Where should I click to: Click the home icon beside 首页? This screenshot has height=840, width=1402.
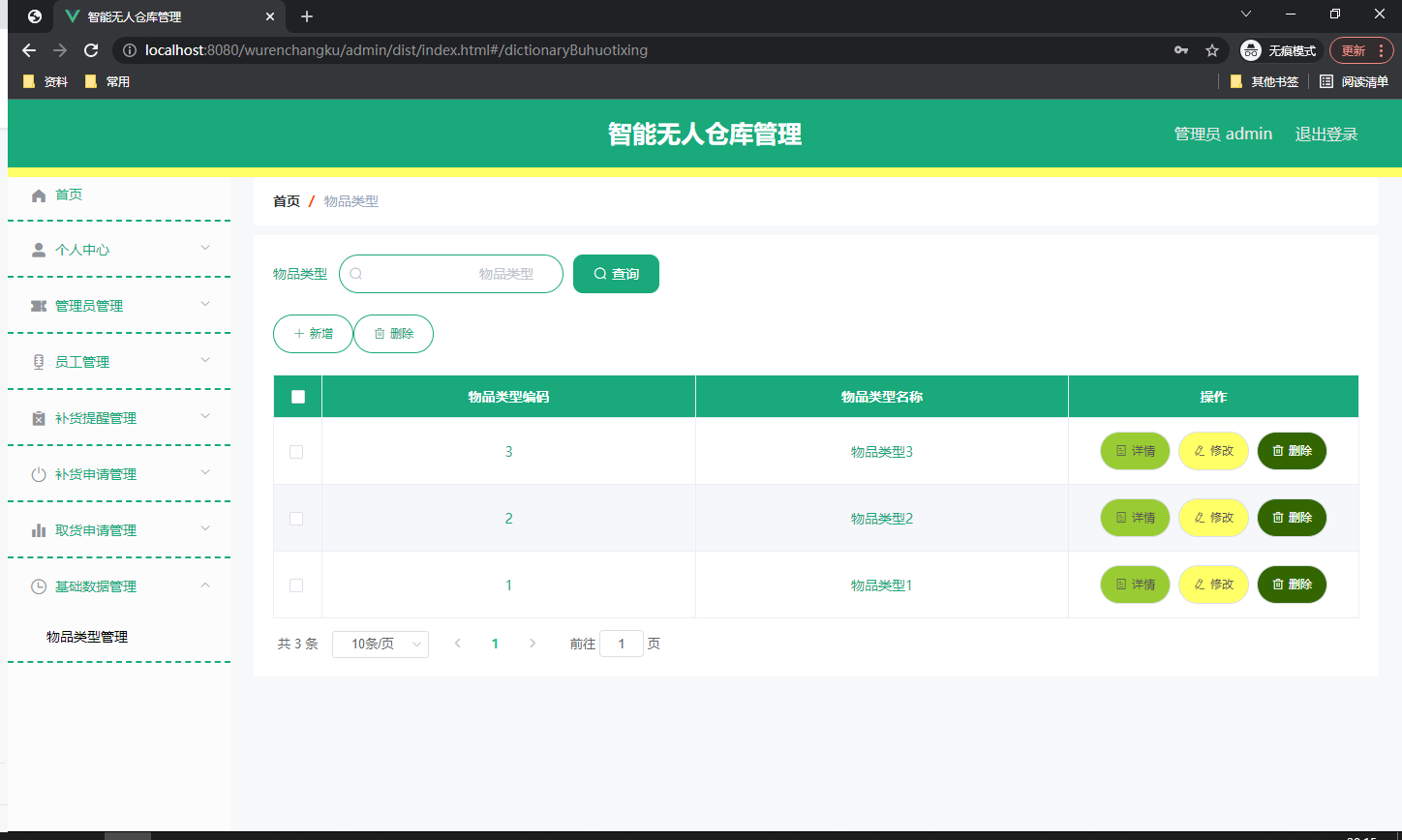tap(39, 195)
